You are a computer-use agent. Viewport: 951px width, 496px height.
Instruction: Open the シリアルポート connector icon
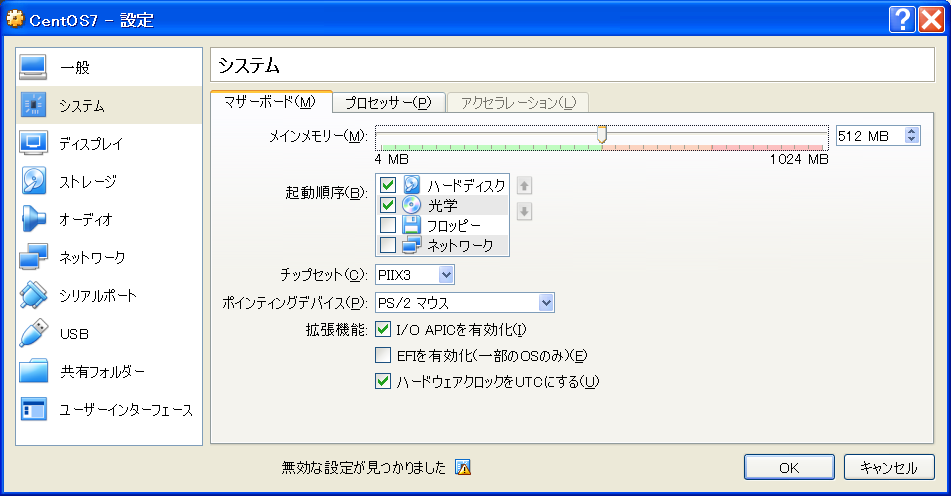pyautogui.click(x=33, y=295)
